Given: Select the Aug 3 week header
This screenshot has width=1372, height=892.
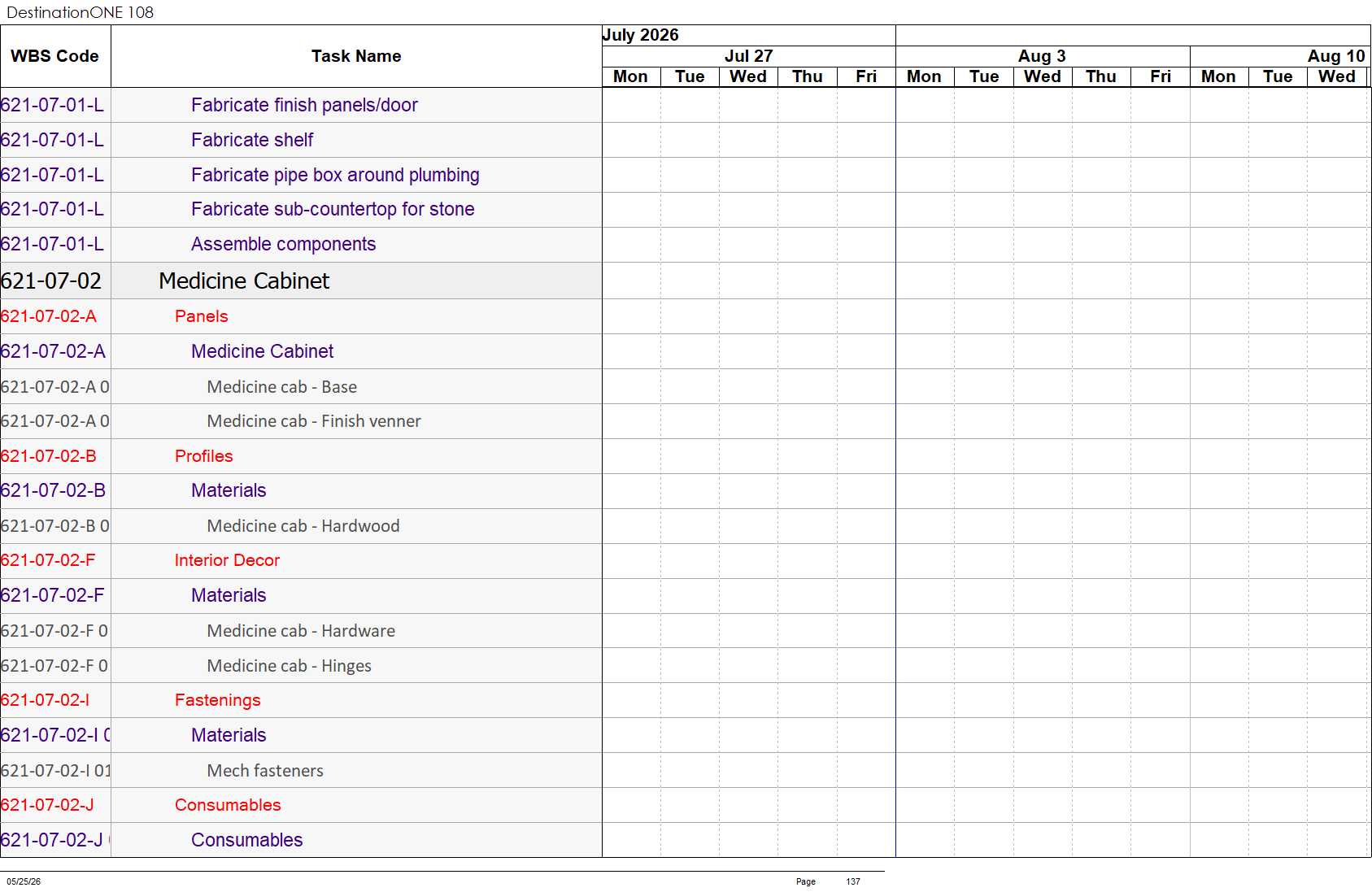Looking at the screenshot, I should pyautogui.click(x=1042, y=56).
